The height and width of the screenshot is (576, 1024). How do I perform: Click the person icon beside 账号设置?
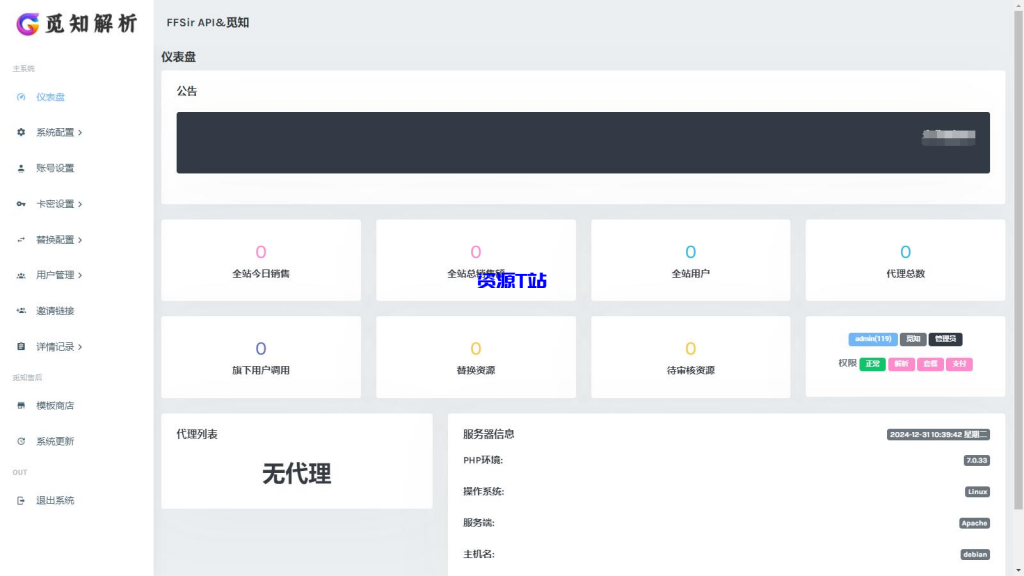coord(21,167)
